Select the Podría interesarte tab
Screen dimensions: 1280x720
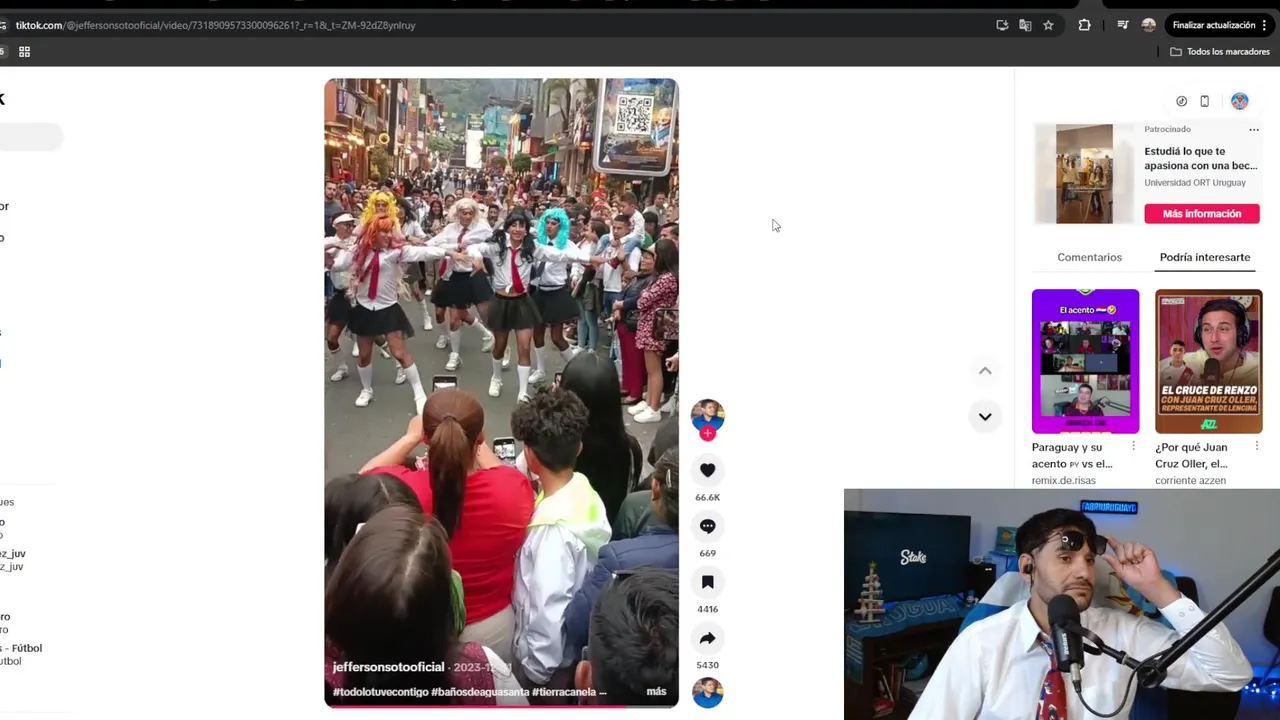(1205, 257)
